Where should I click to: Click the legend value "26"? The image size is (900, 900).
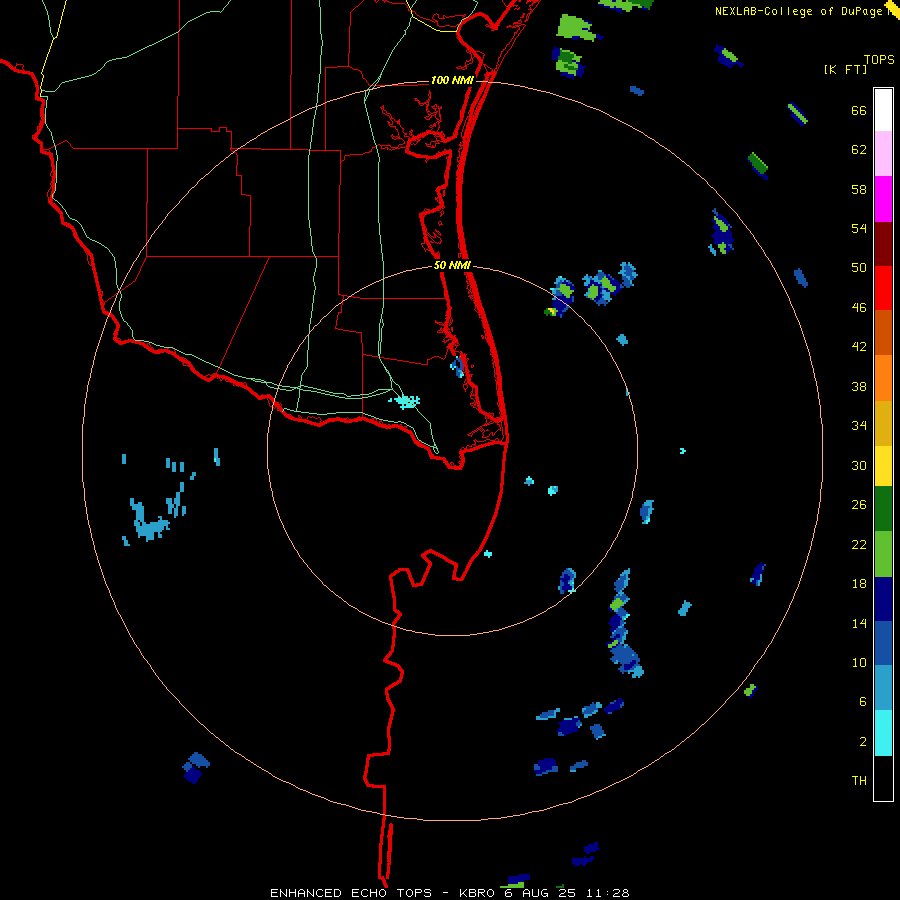[x=859, y=505]
